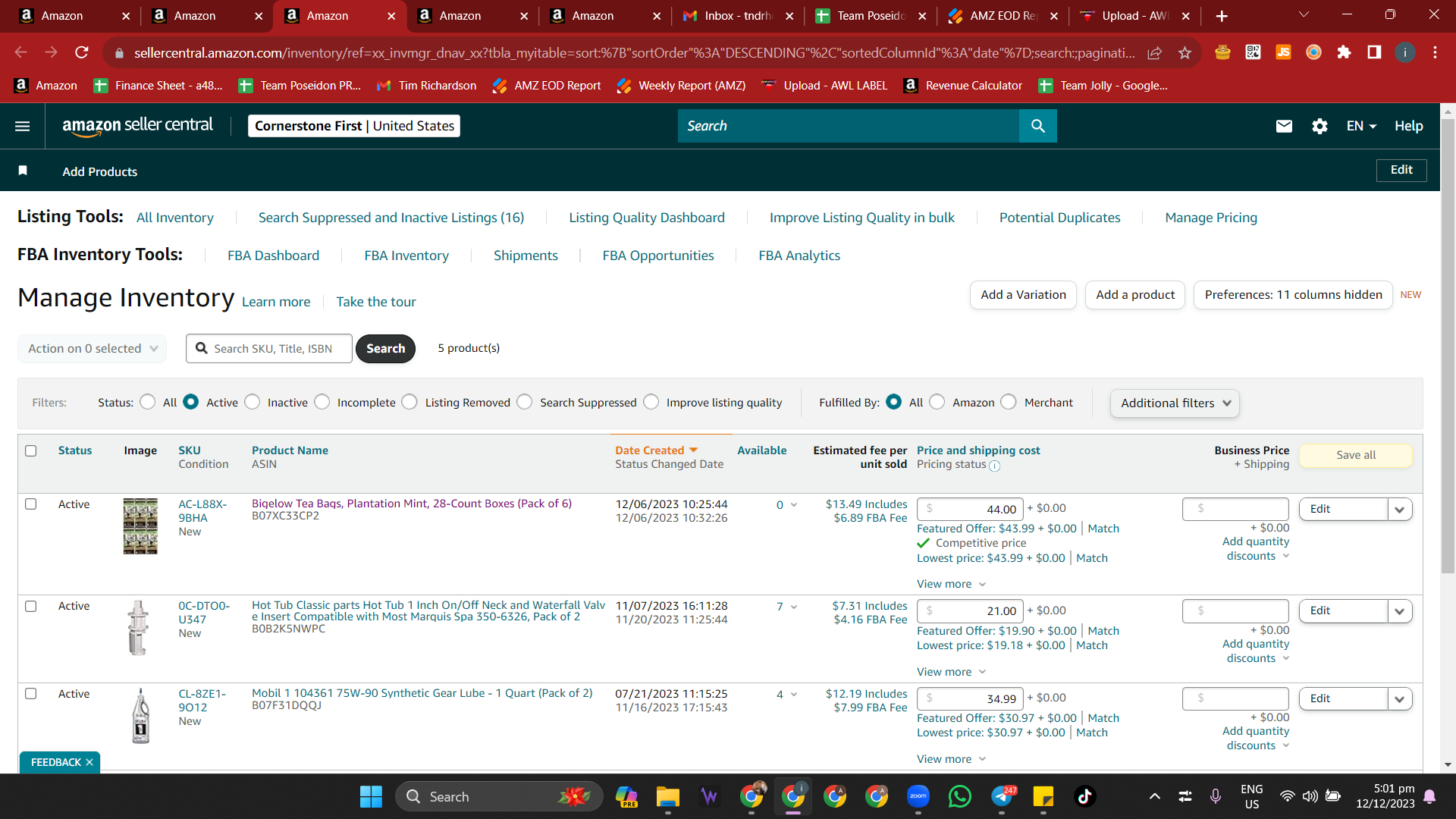Image resolution: width=1456 pixels, height=819 pixels.
Task: Switch to Team Poseidon browser tab
Action: pos(871,16)
